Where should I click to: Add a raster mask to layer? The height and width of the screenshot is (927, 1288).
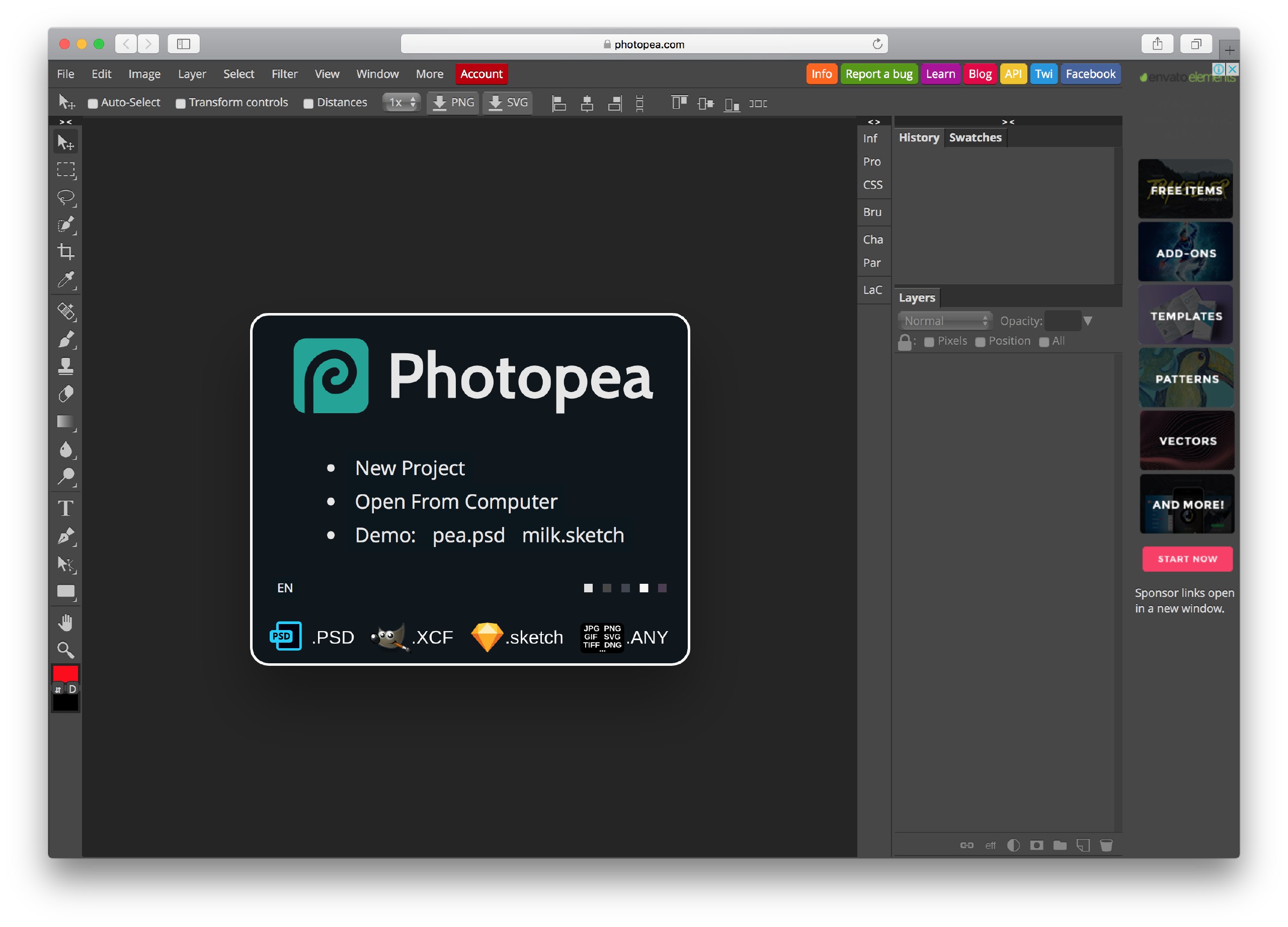click(1036, 845)
